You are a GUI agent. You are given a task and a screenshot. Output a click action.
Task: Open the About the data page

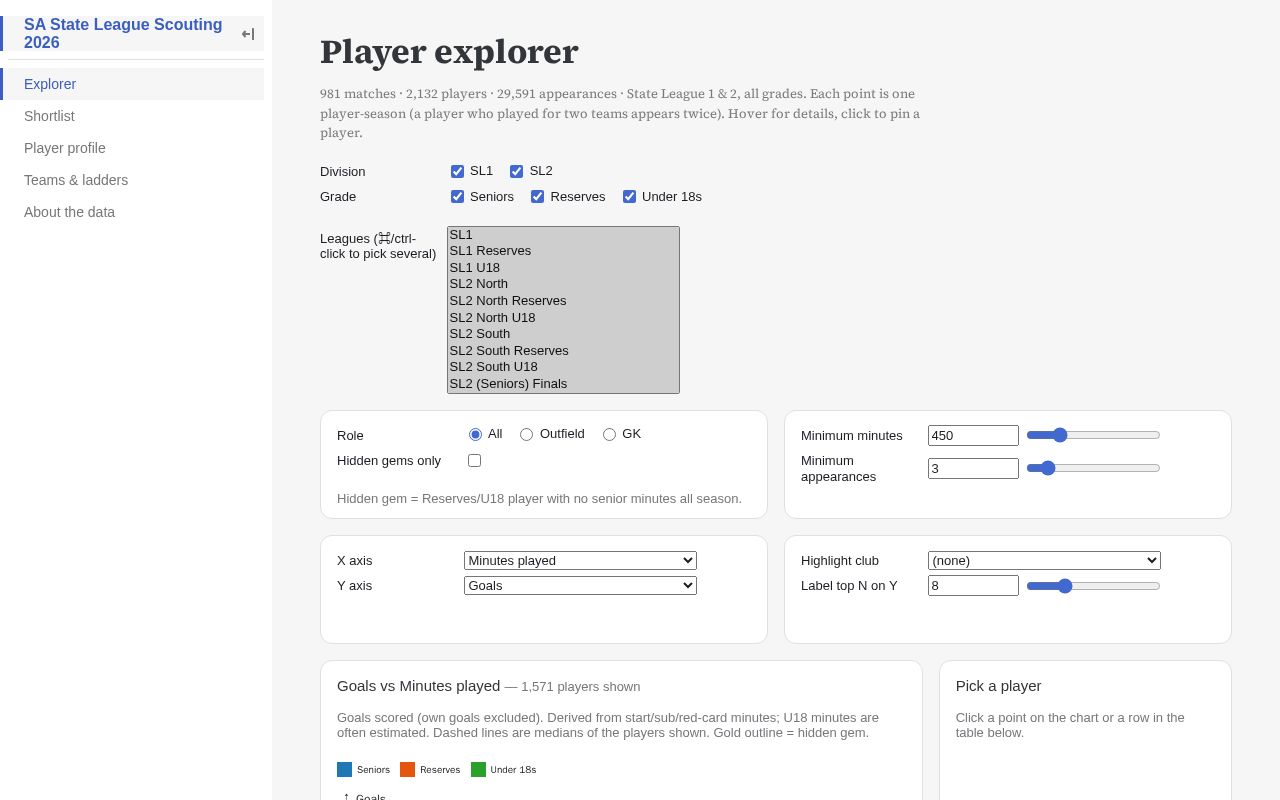coord(134,212)
